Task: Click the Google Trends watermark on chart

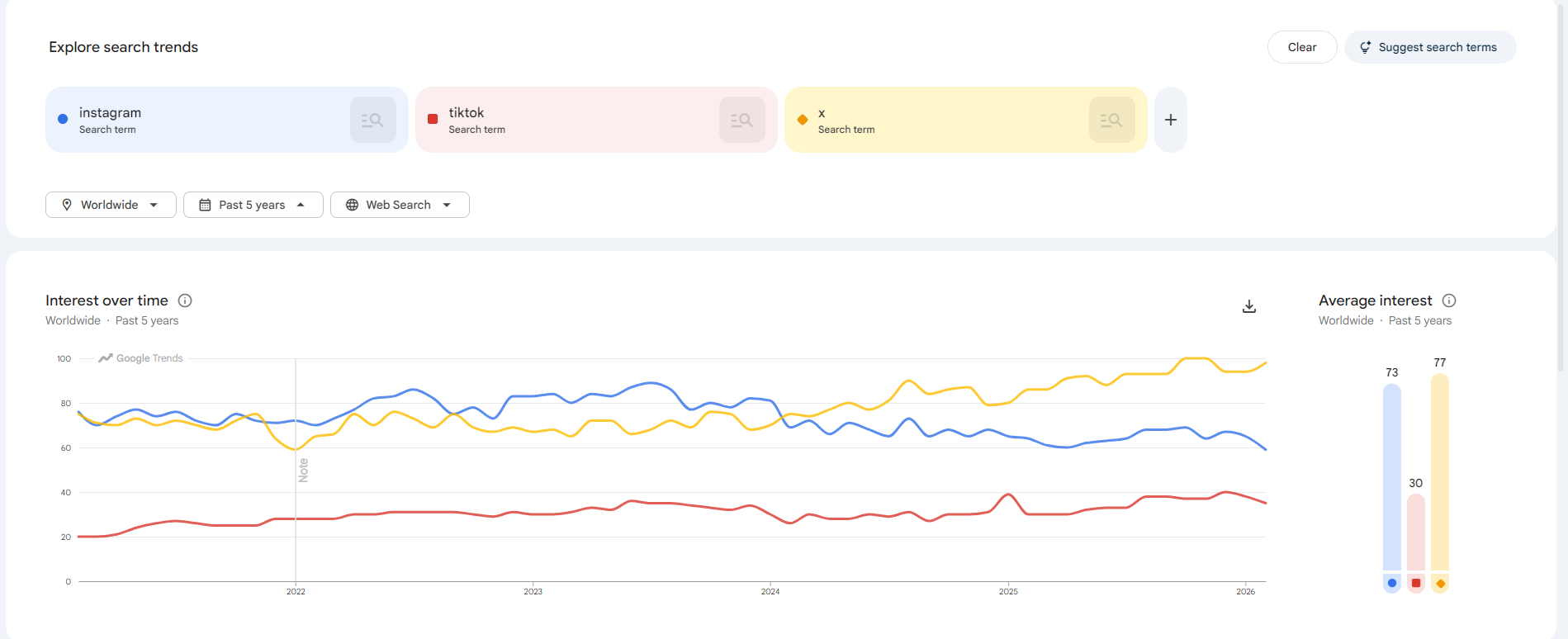Action: pos(141,358)
